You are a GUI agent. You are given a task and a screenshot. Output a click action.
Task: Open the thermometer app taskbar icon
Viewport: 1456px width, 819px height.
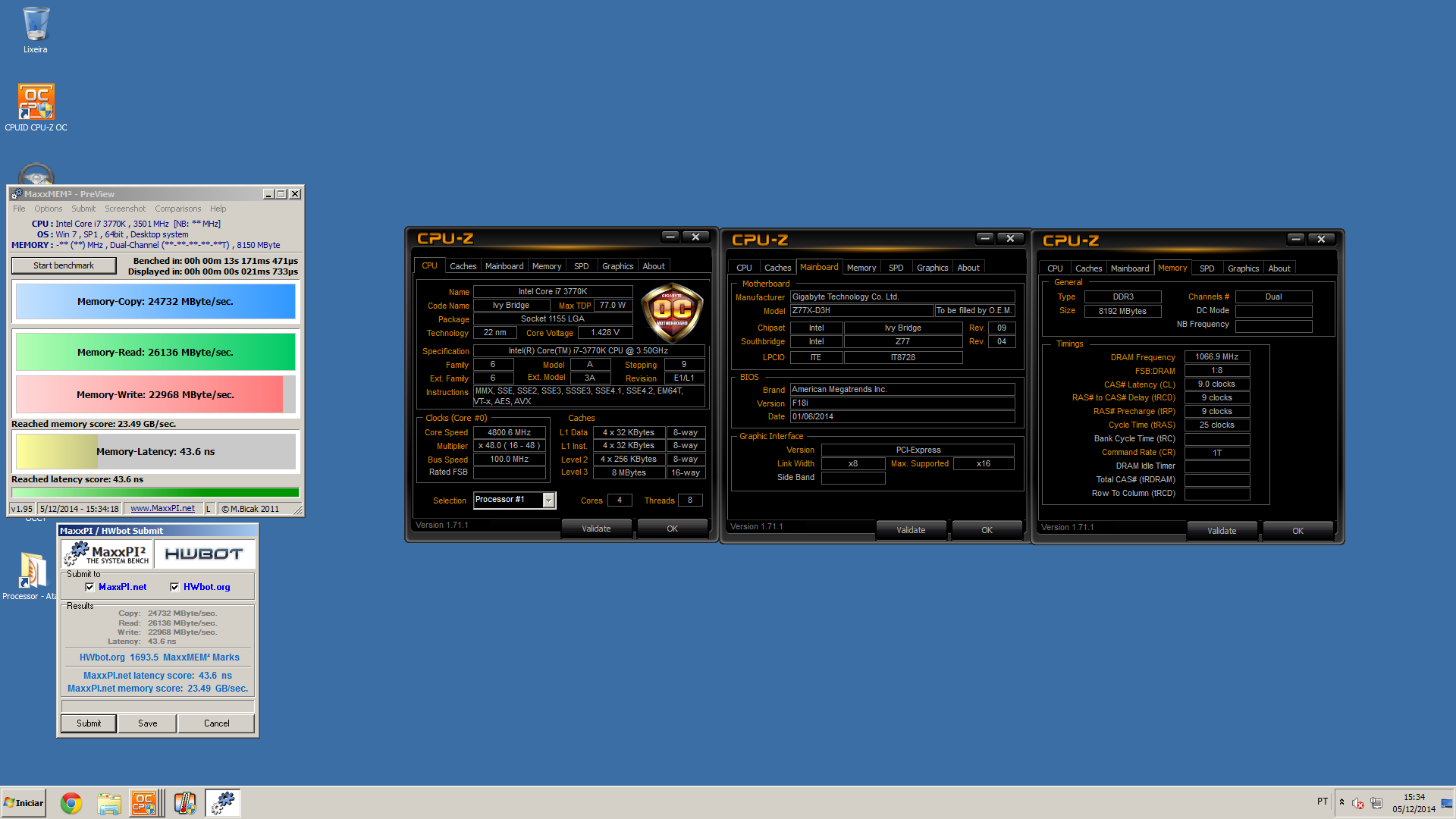click(185, 803)
